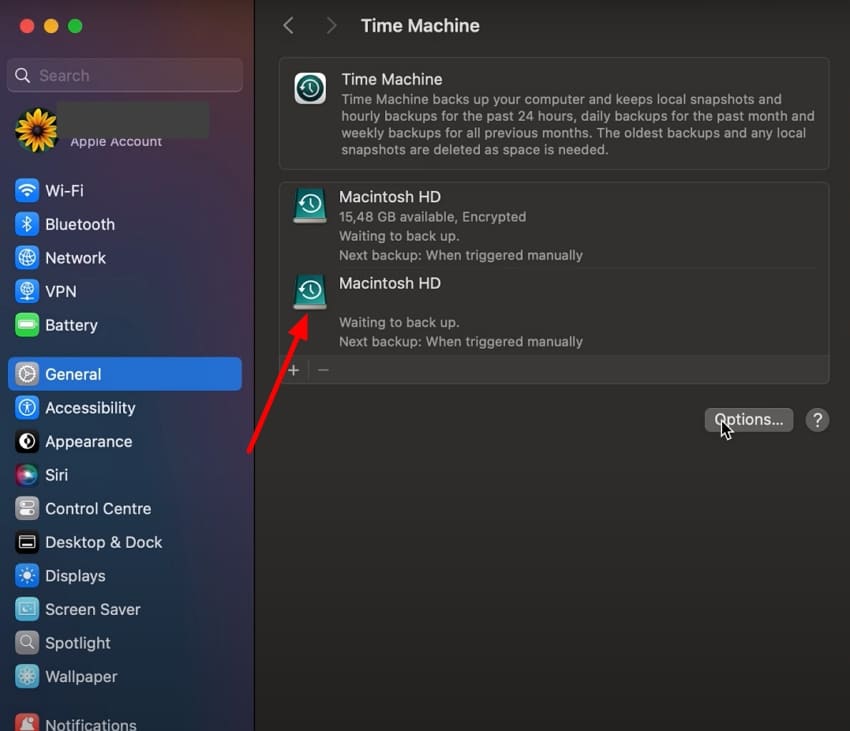Open Desktop & Dock icon
The height and width of the screenshot is (731, 850).
(x=27, y=542)
